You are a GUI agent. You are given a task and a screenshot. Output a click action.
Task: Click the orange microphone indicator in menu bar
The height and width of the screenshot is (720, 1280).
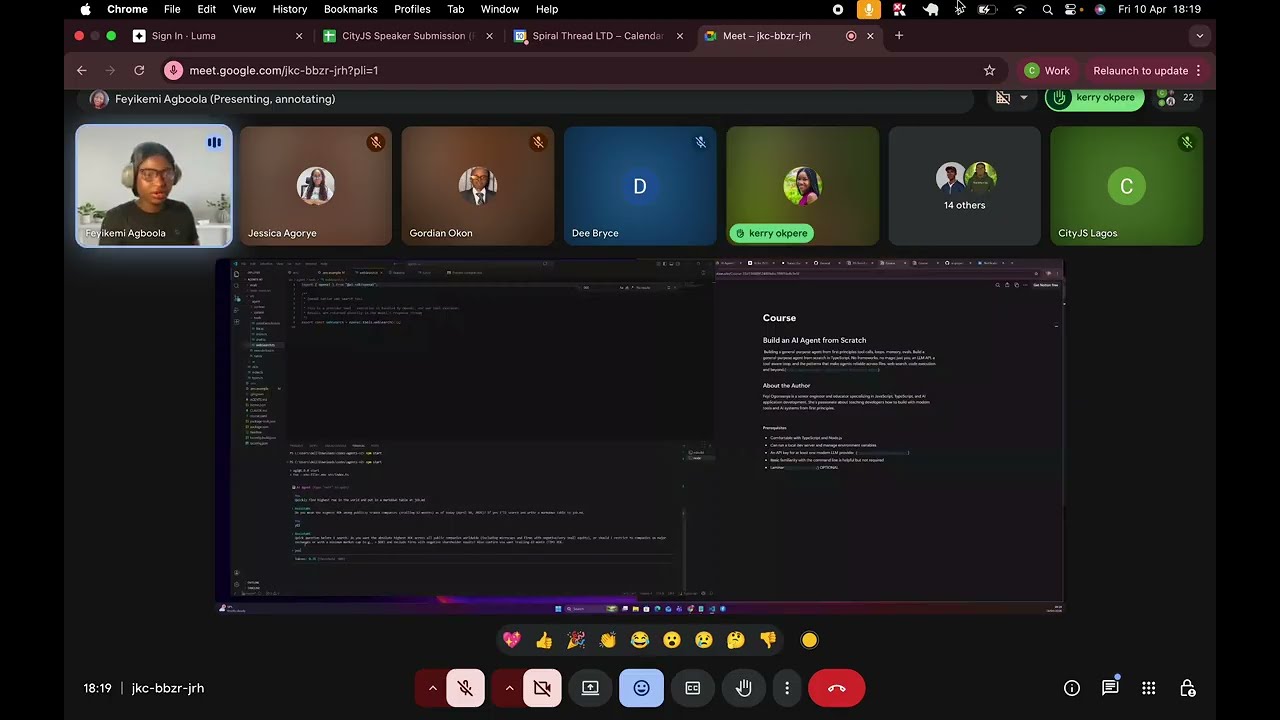(868, 9)
